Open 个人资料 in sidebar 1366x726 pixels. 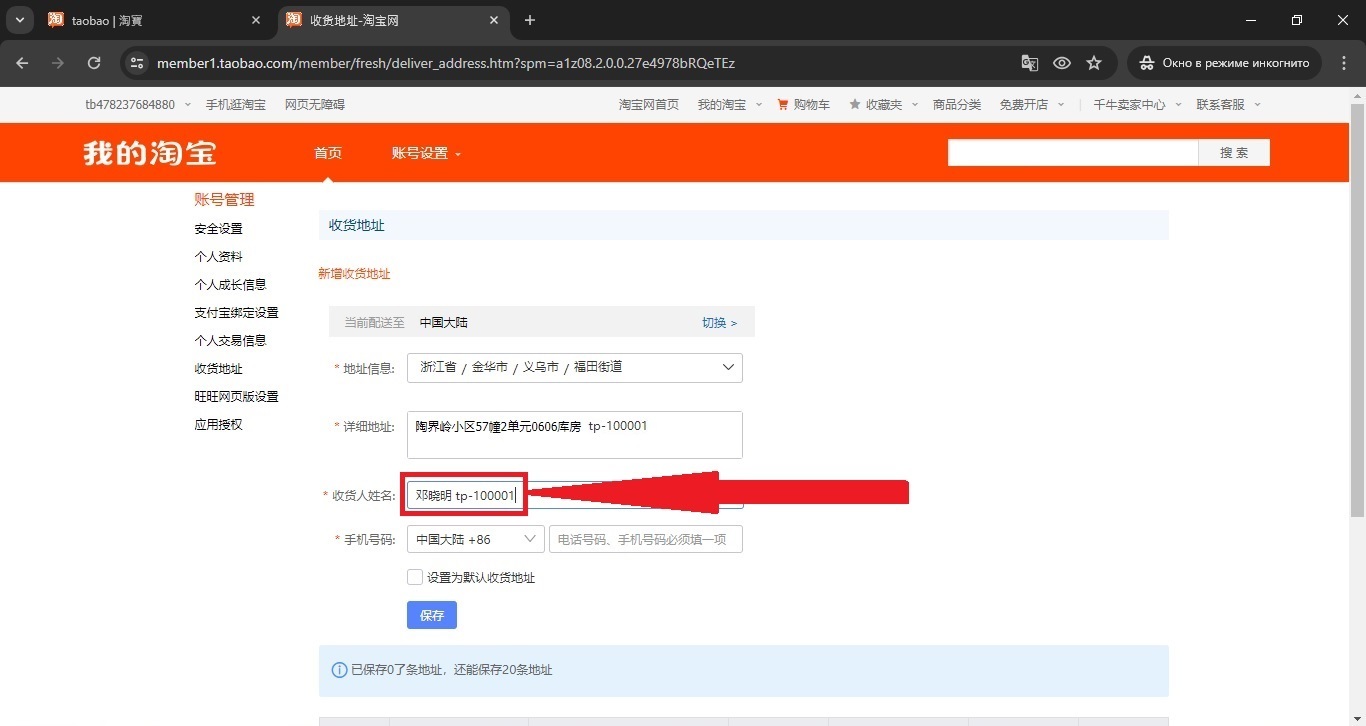(218, 257)
